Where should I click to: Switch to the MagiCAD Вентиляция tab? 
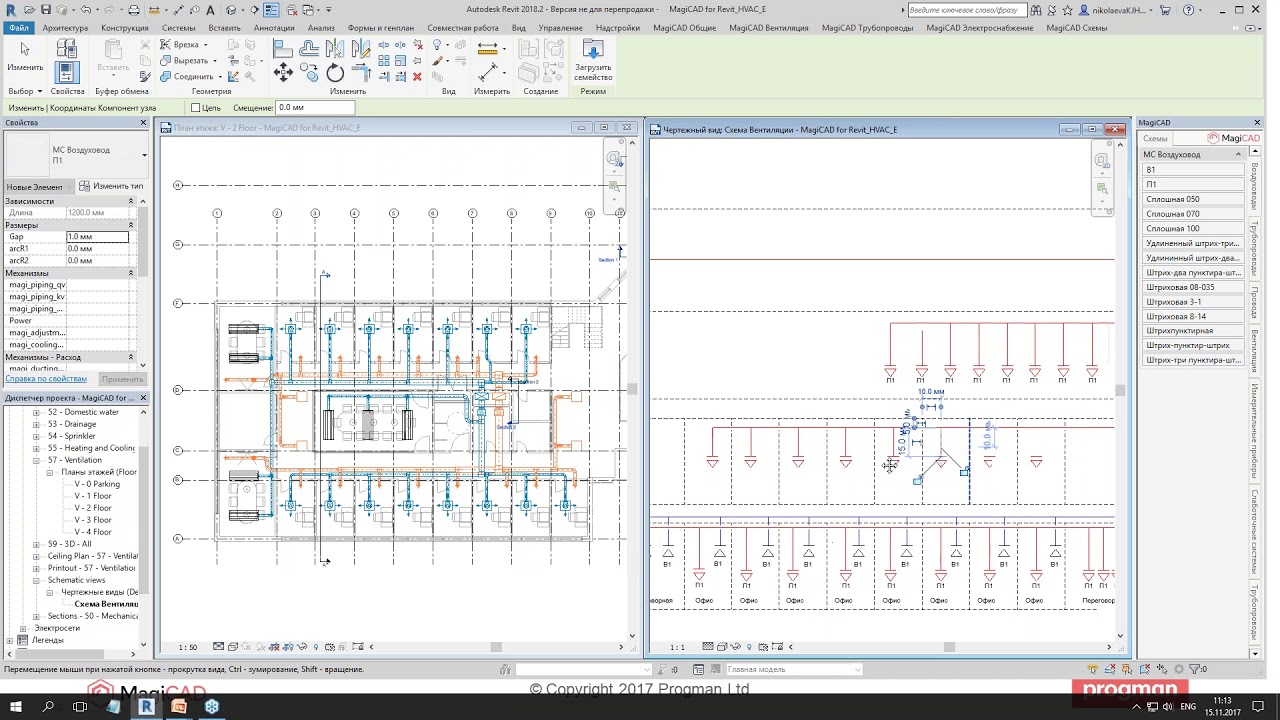(768, 28)
